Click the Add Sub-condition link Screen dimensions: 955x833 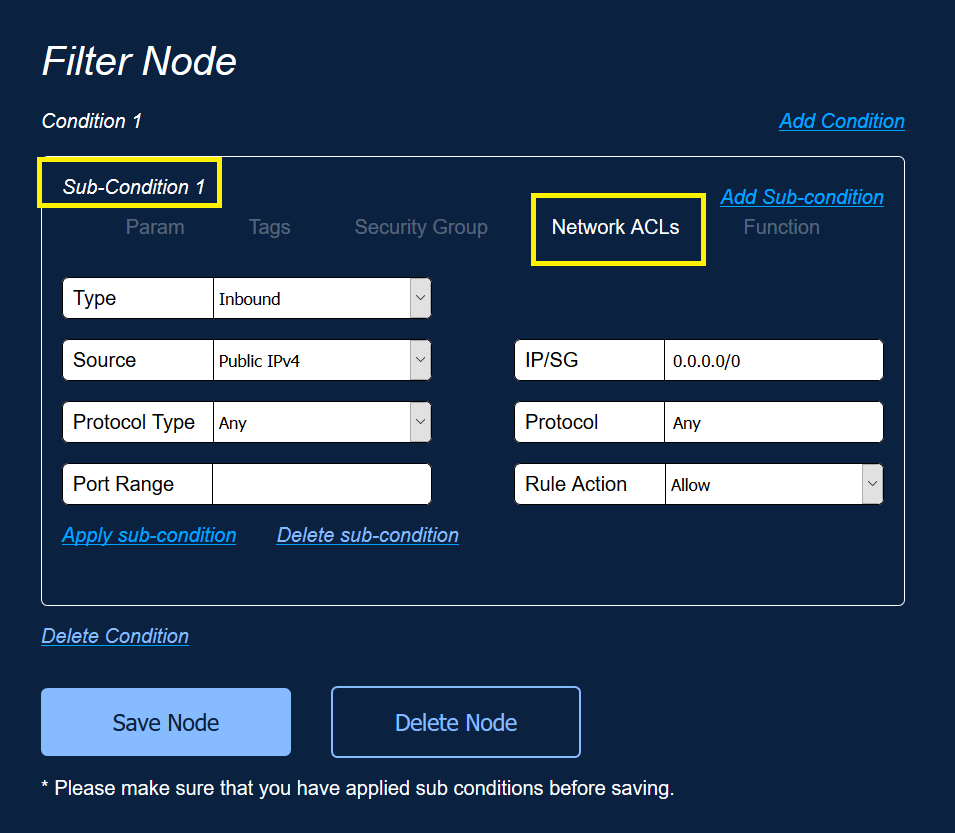(x=802, y=197)
